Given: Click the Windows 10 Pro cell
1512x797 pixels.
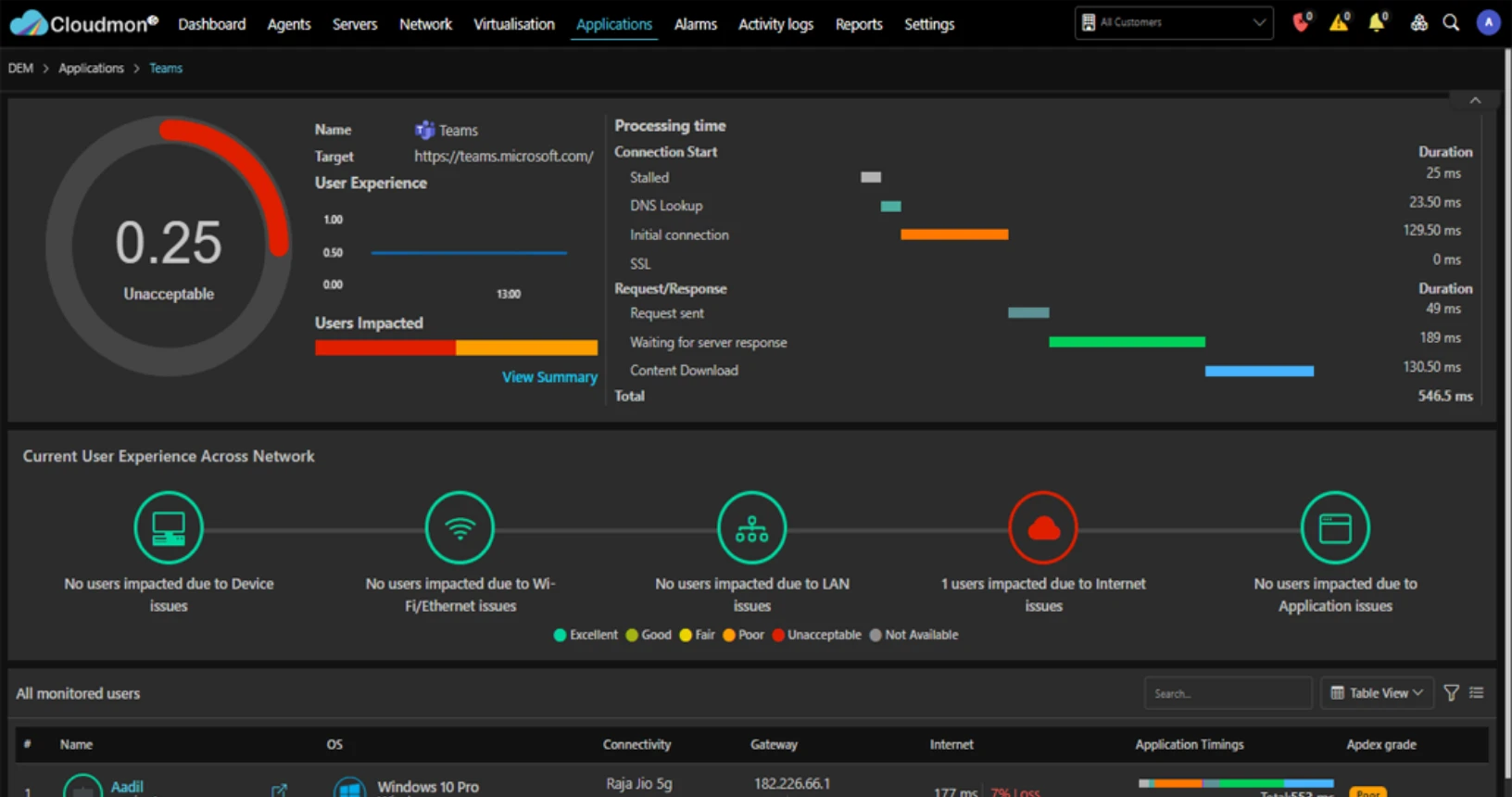Looking at the screenshot, I should pos(428,787).
